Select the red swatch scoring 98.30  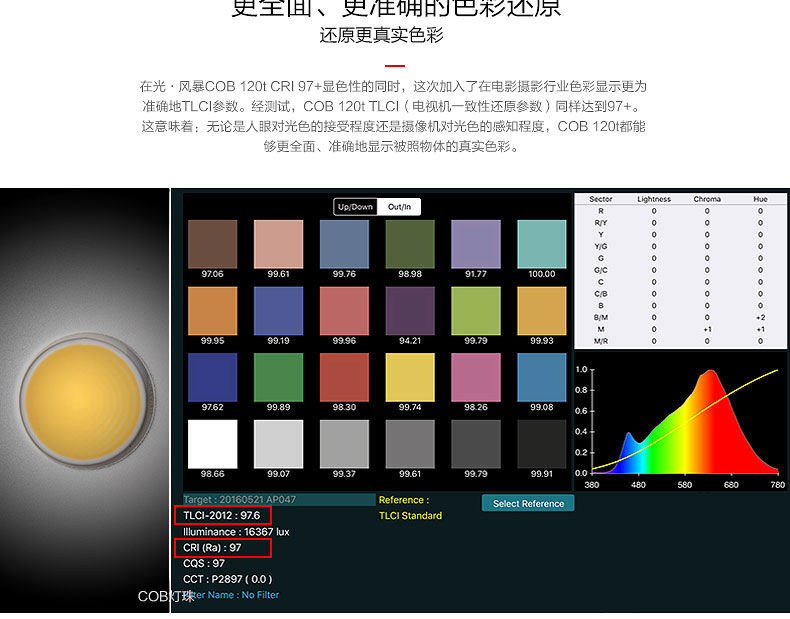(x=344, y=377)
